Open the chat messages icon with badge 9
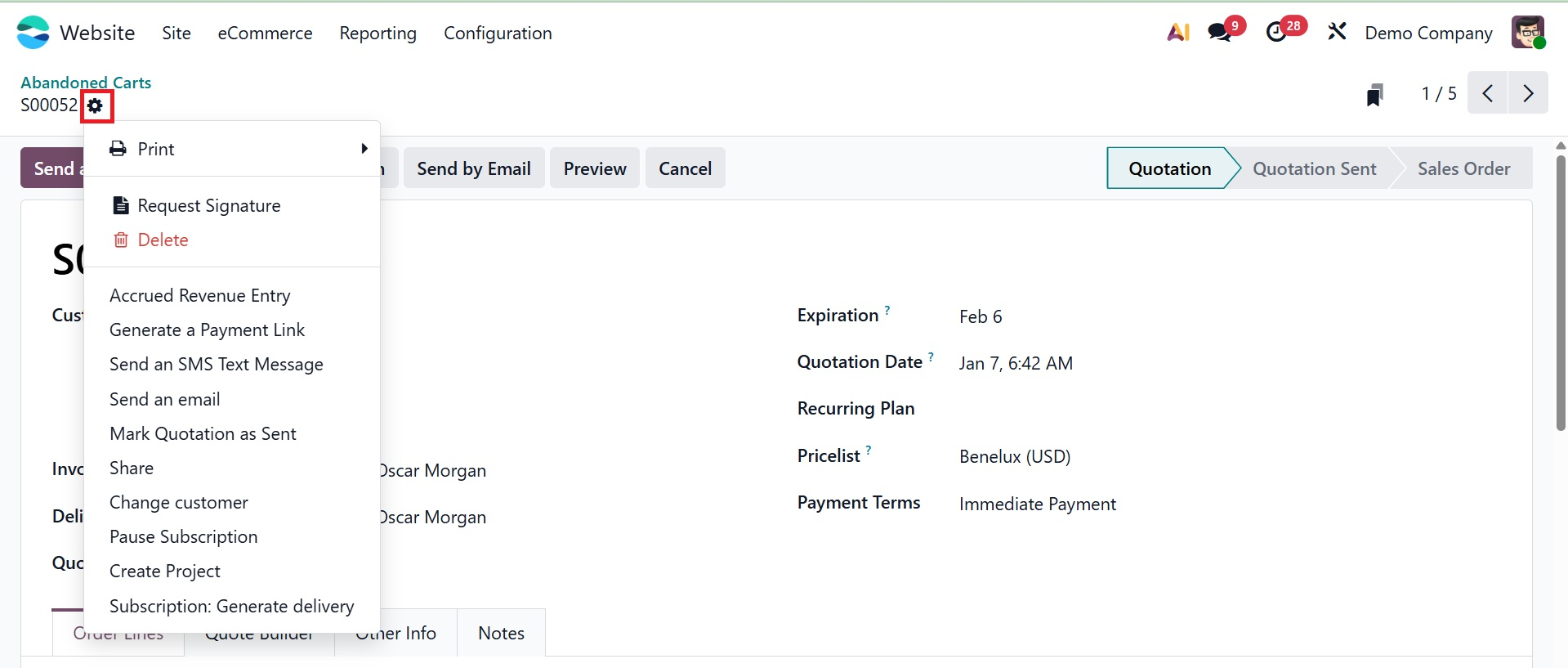 click(1220, 33)
